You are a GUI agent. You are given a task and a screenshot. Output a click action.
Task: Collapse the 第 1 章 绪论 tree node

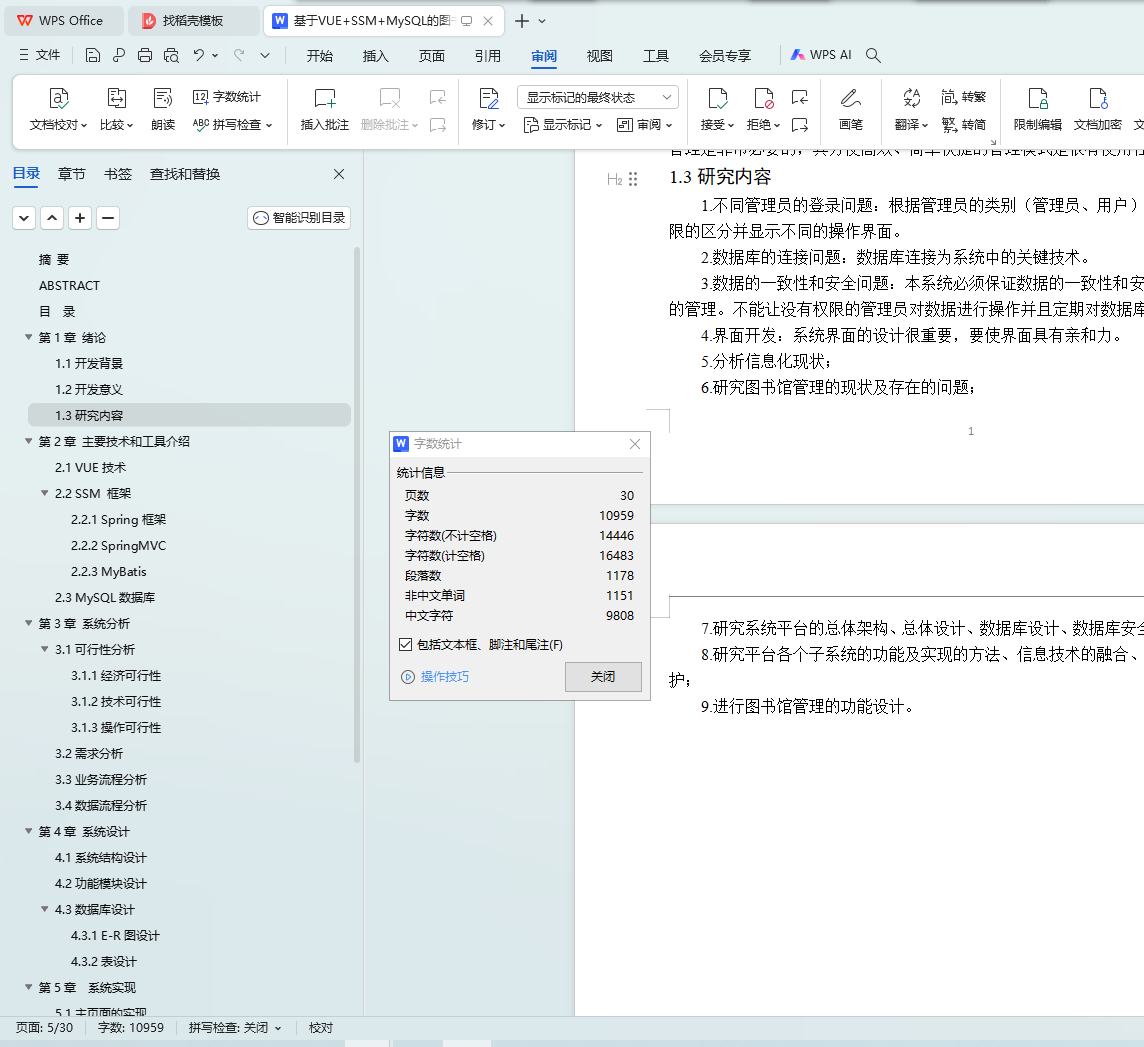pyautogui.click(x=28, y=337)
